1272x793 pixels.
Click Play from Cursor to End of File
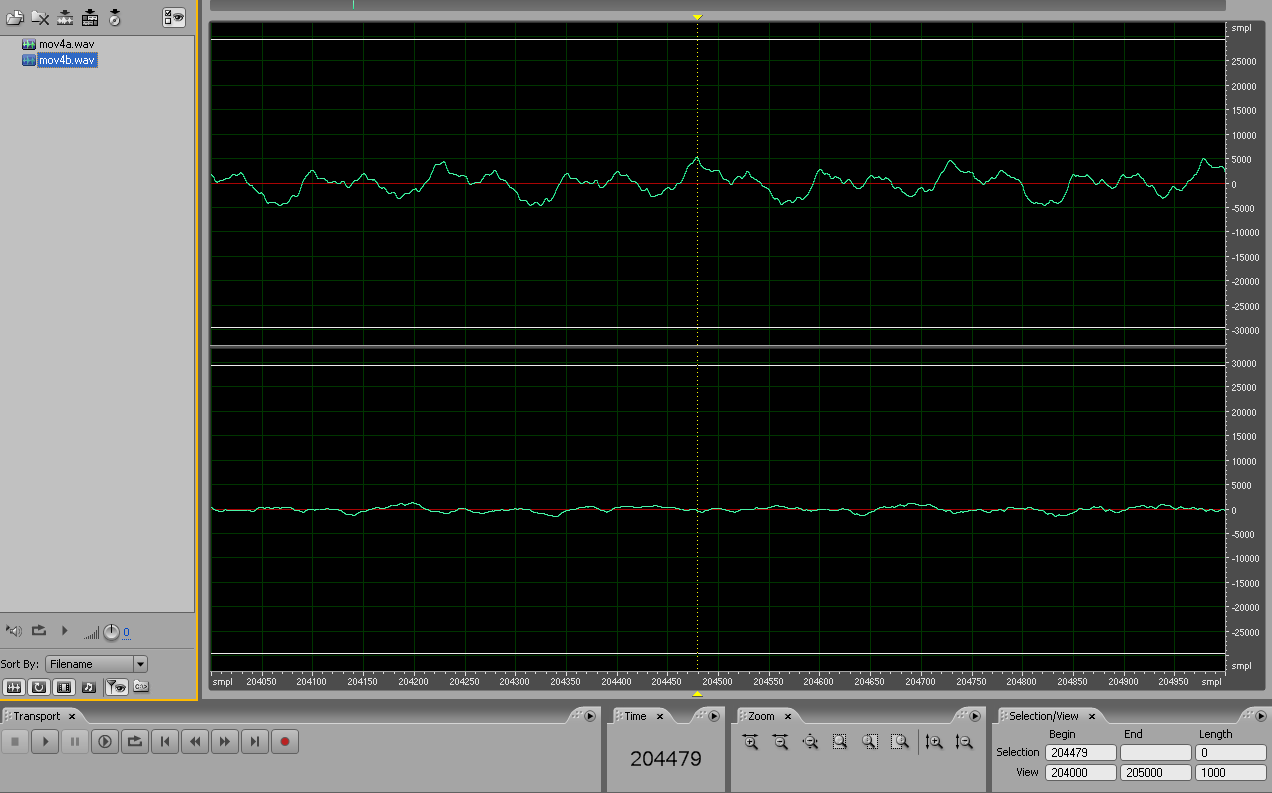105,741
